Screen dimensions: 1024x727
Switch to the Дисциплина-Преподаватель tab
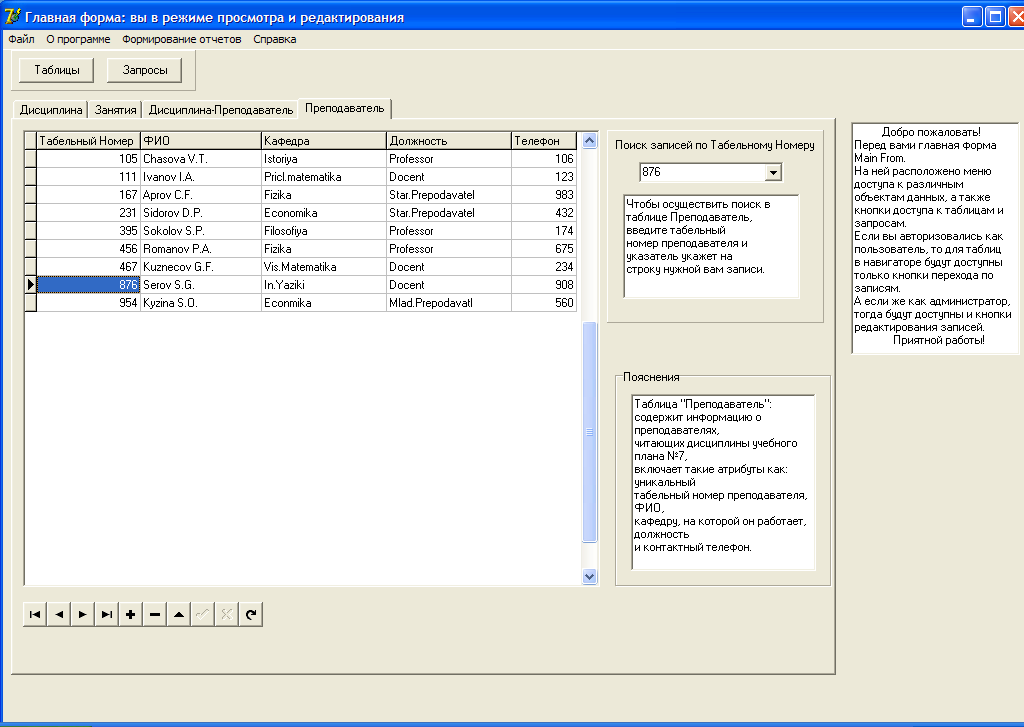point(221,110)
